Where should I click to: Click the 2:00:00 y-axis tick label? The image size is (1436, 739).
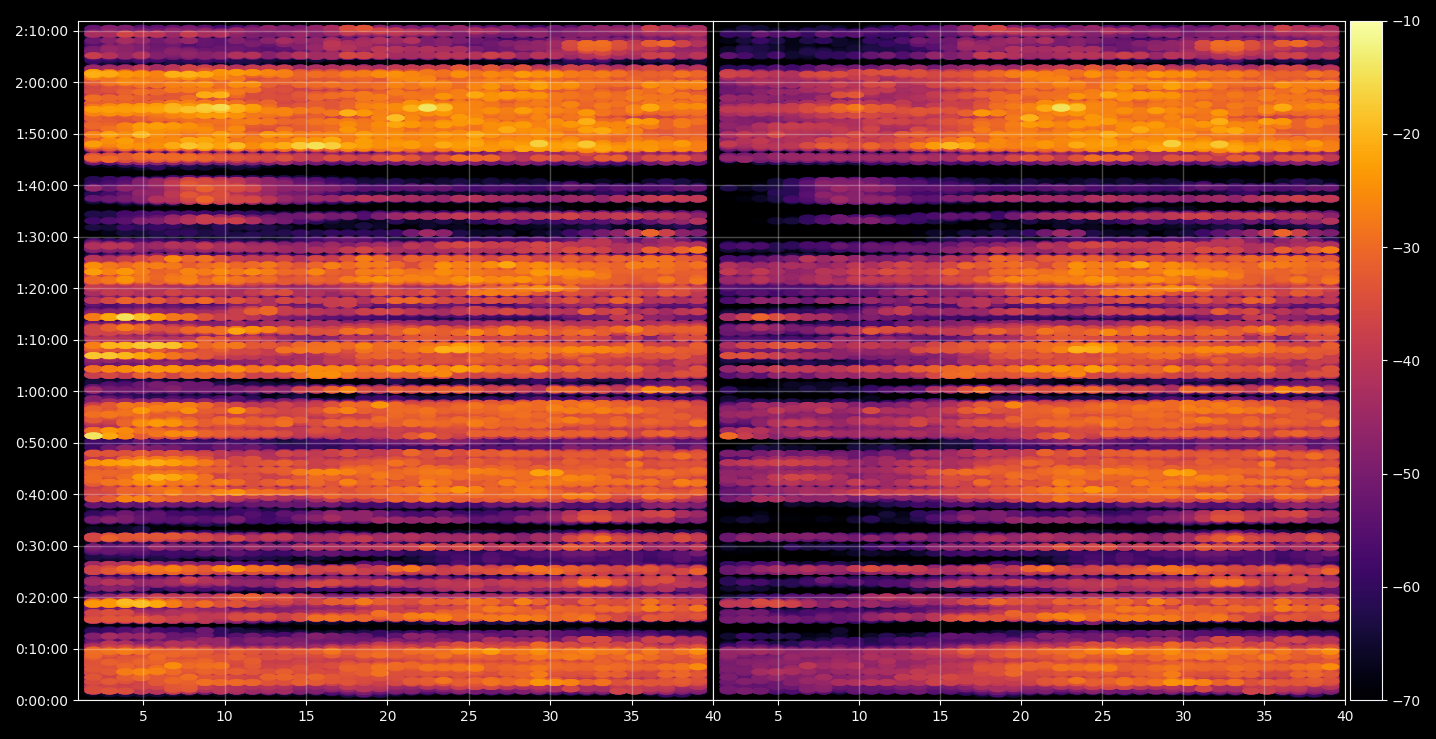[x=41, y=82]
